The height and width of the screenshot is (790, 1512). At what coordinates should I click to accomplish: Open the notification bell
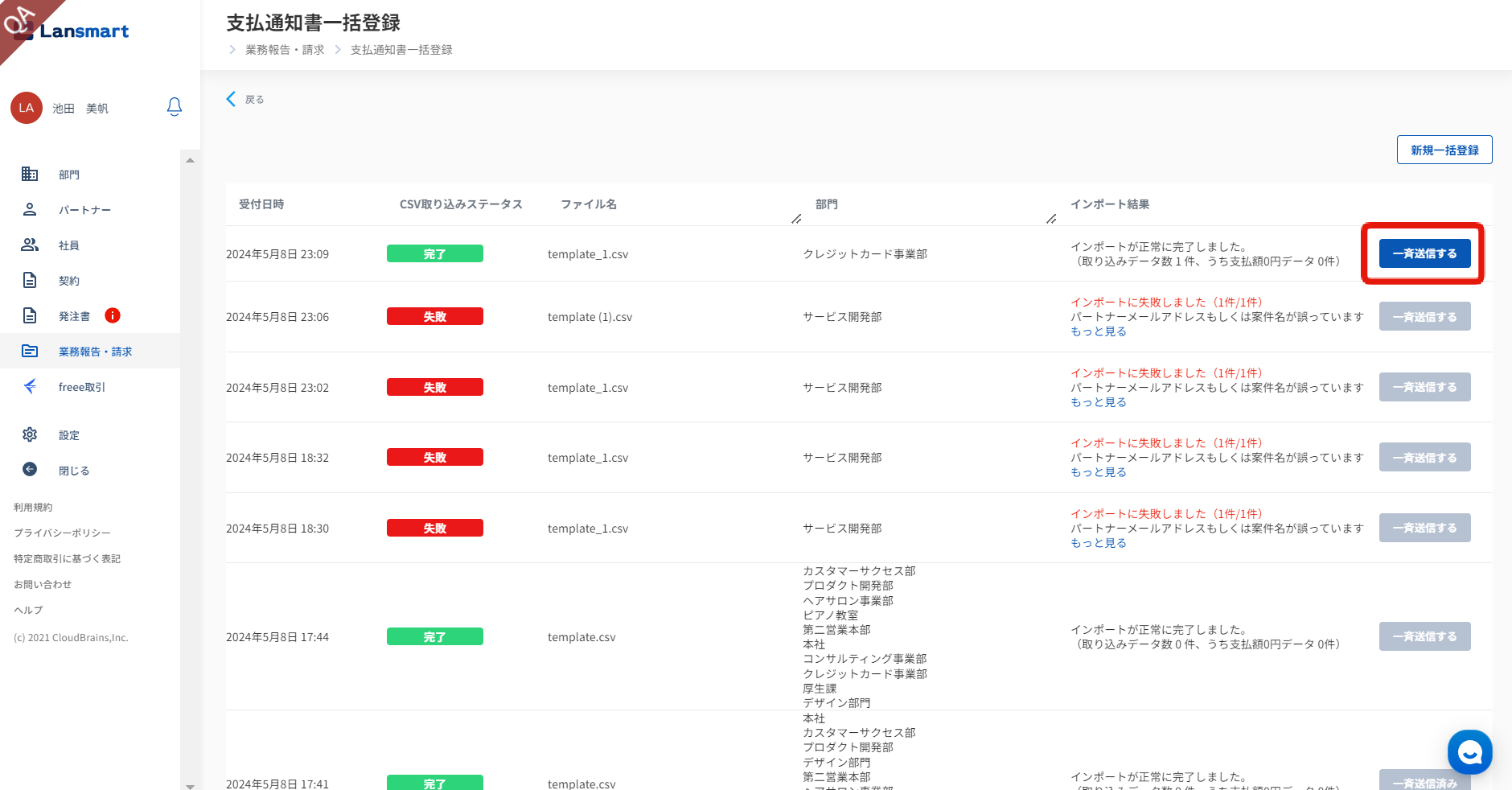click(175, 107)
